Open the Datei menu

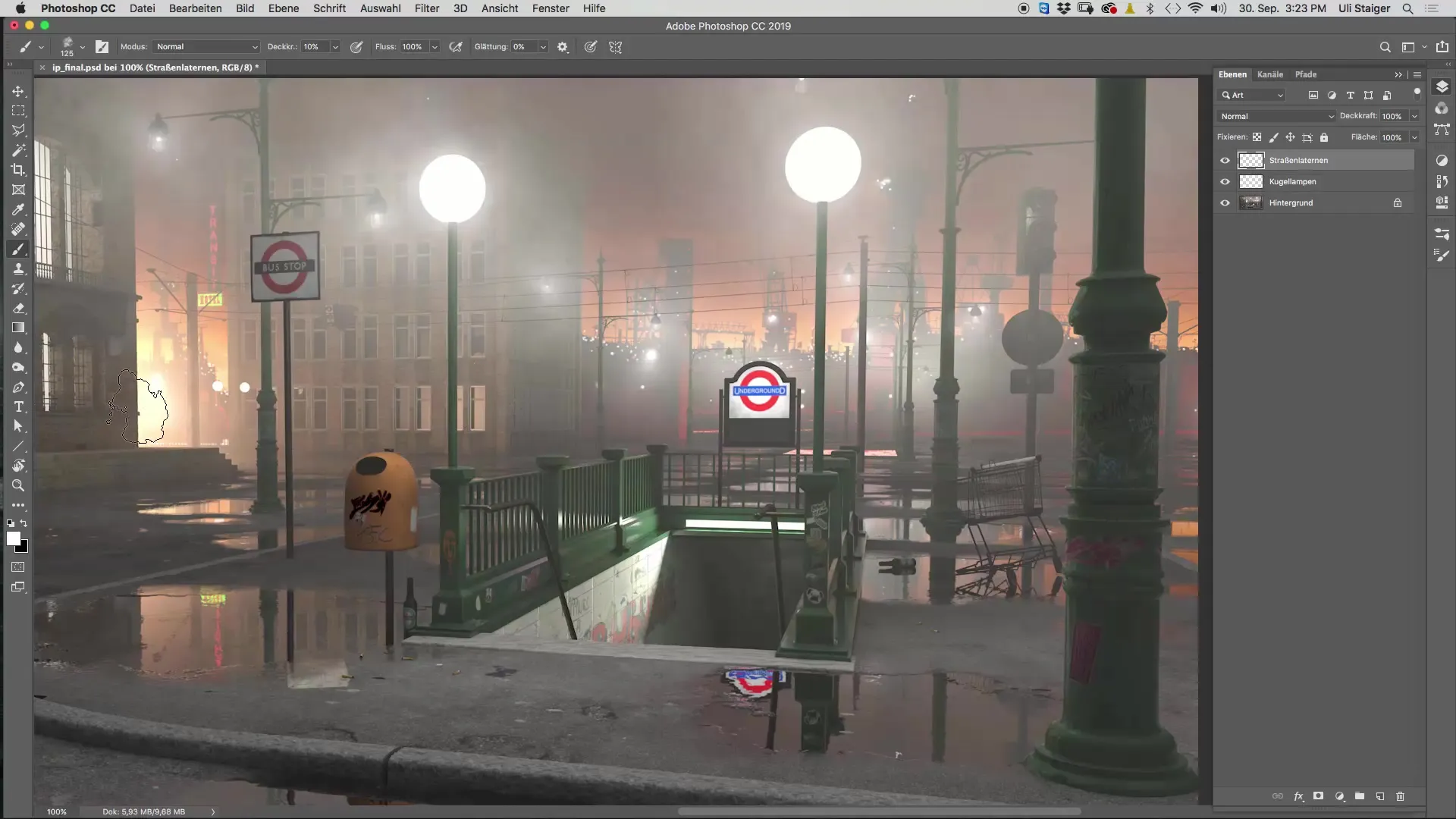tap(142, 8)
